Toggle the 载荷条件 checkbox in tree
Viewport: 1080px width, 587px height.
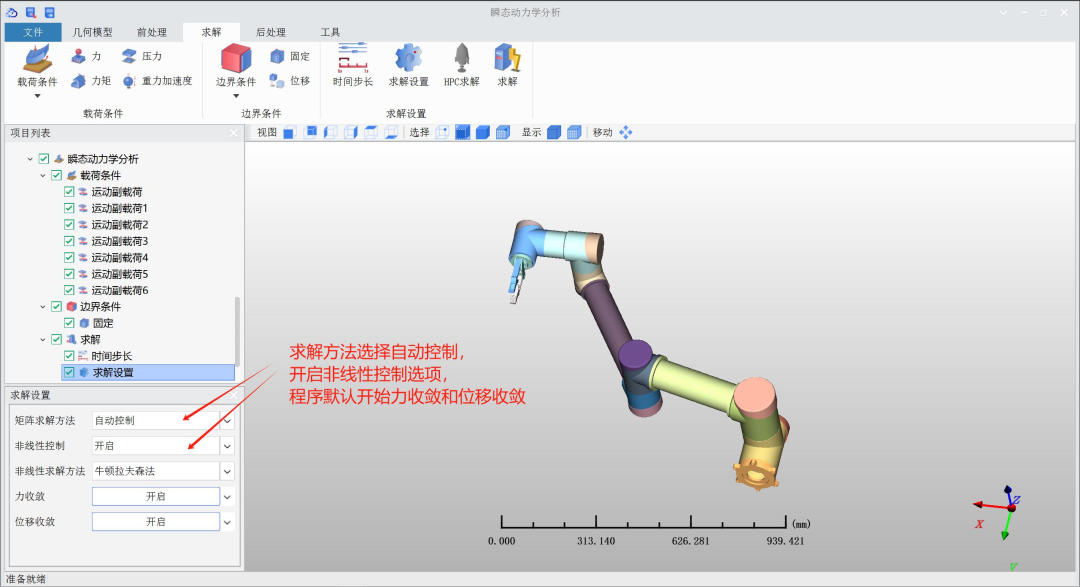click(x=56, y=175)
